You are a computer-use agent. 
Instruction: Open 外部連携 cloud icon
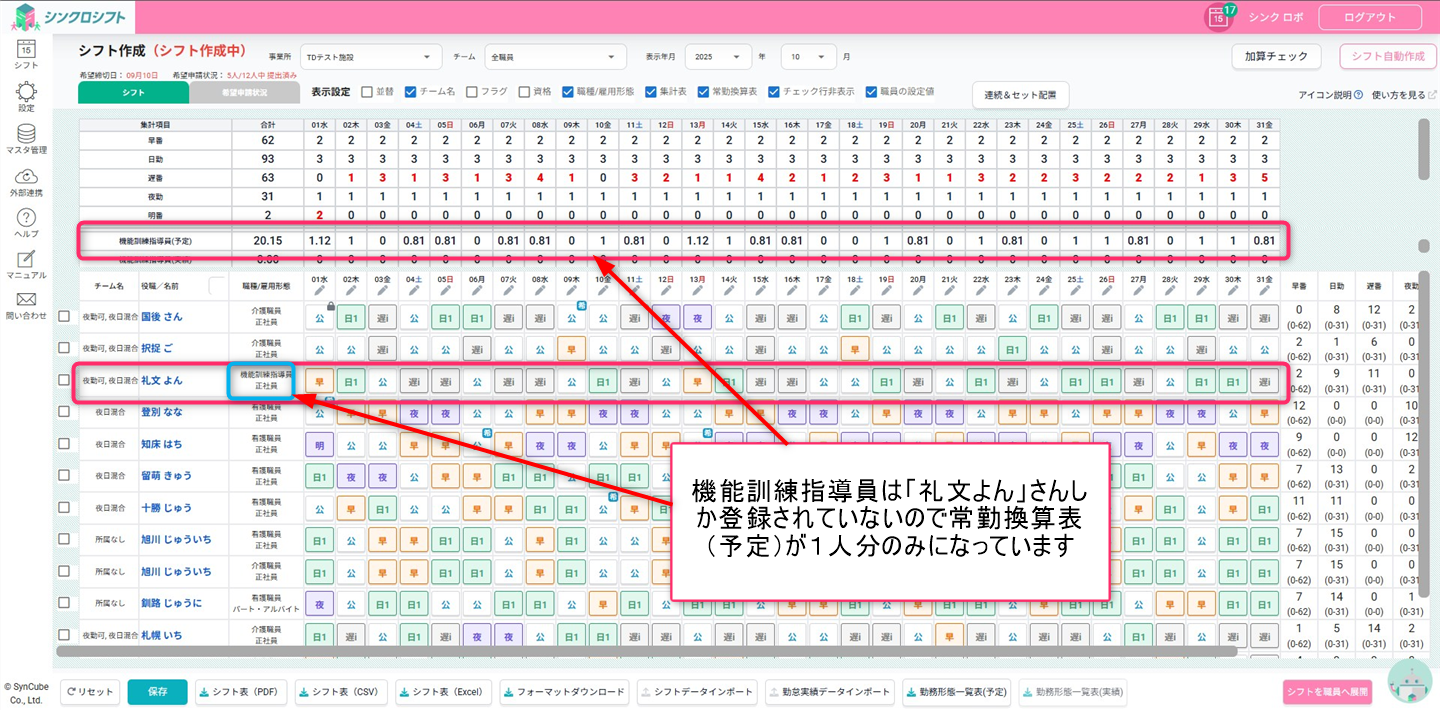26,177
